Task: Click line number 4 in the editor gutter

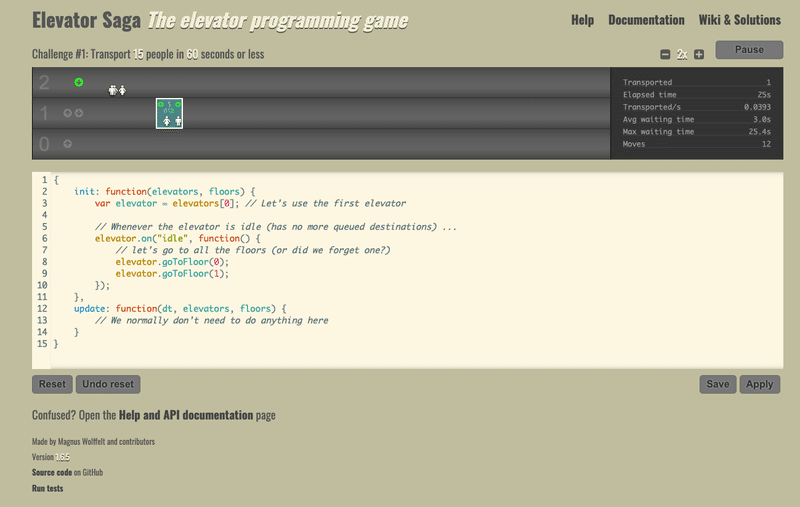Action: (44, 215)
